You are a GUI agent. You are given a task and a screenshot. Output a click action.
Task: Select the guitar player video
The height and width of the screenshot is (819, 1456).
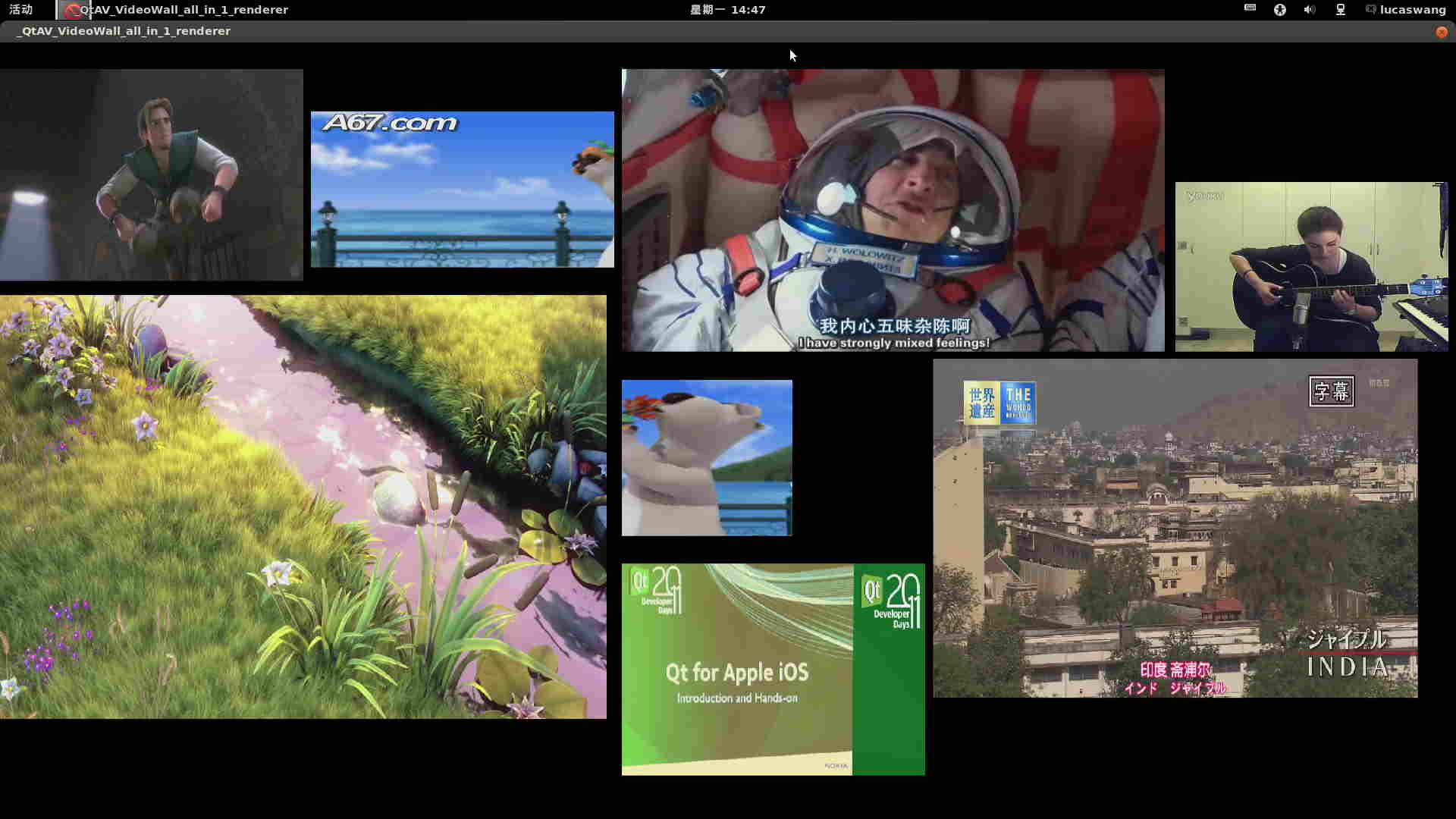point(1312,267)
